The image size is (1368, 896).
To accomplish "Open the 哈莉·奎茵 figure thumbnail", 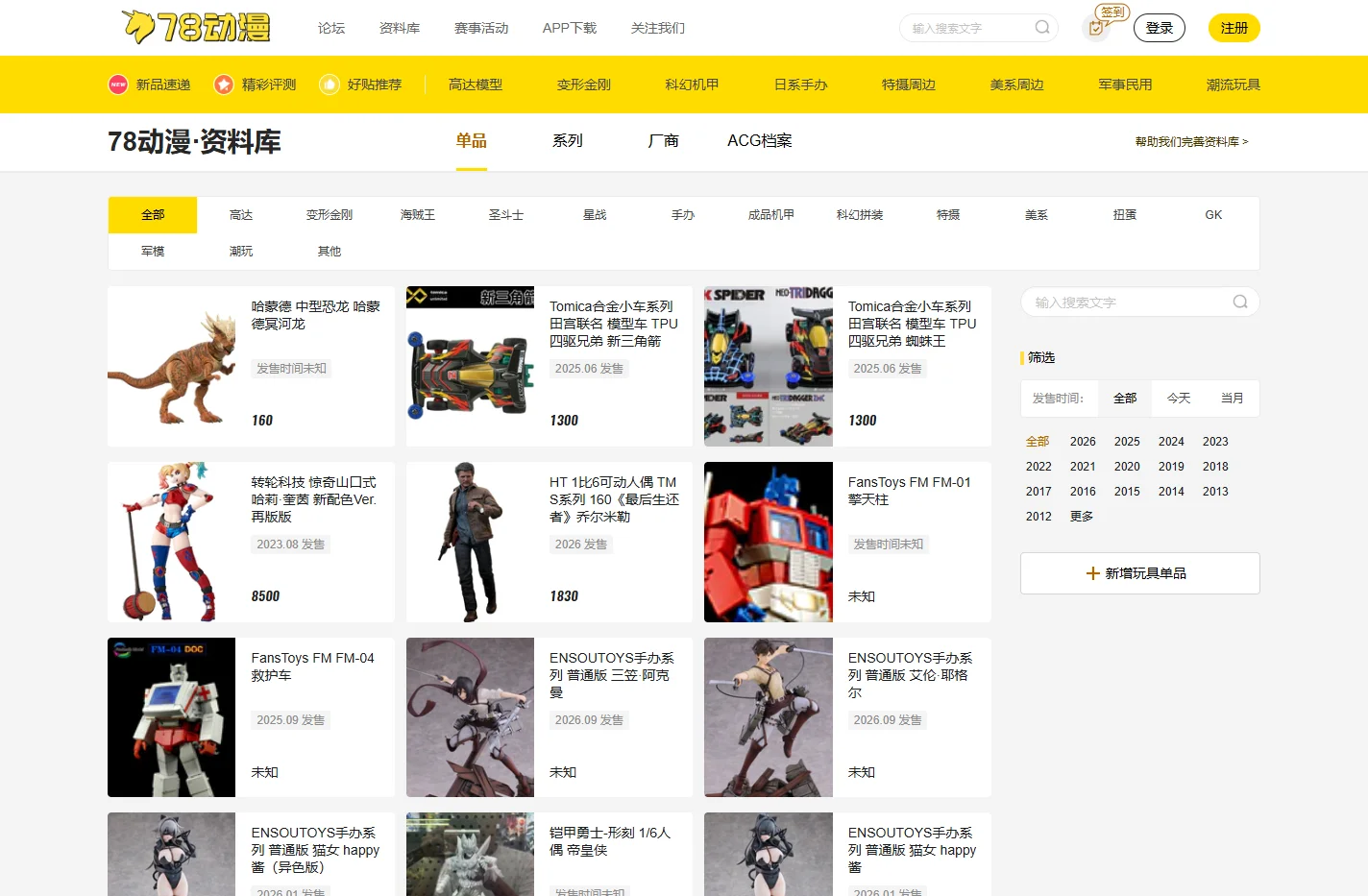I will (x=172, y=542).
